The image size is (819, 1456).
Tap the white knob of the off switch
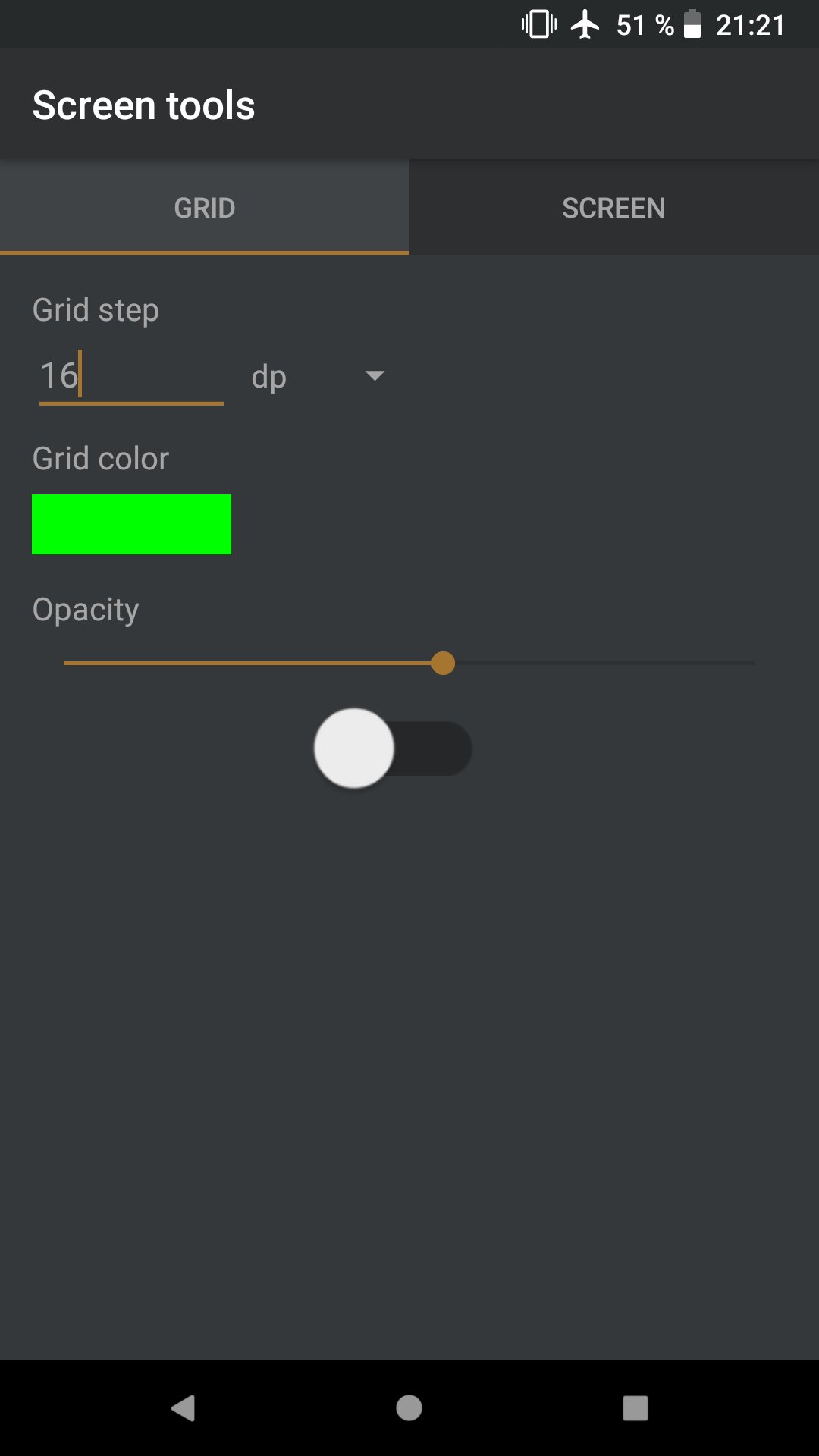[353, 748]
